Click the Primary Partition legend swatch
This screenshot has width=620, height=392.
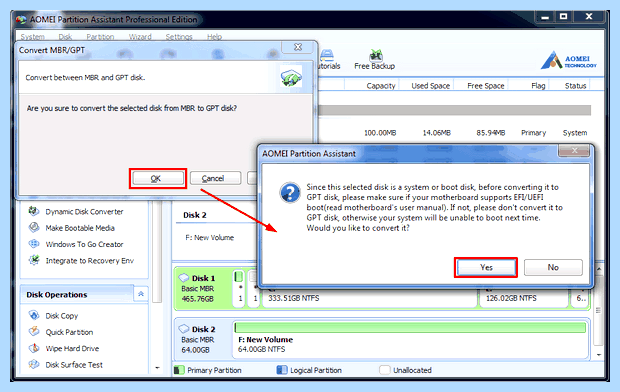(x=179, y=370)
